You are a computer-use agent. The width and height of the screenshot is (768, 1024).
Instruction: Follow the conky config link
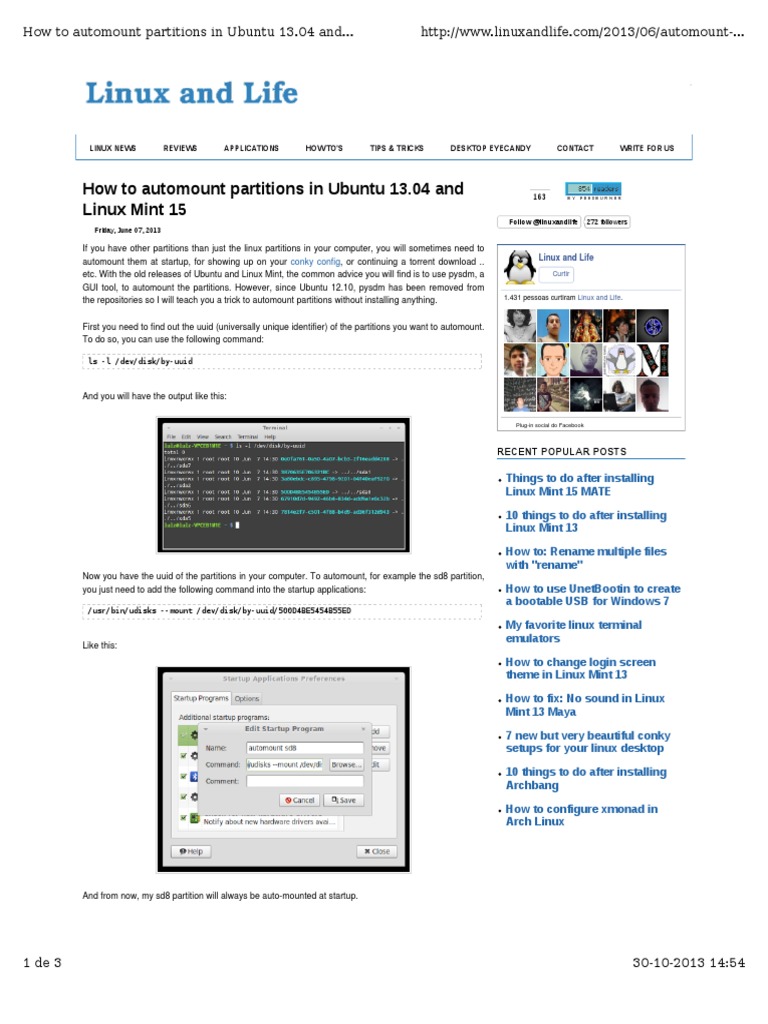(x=315, y=261)
